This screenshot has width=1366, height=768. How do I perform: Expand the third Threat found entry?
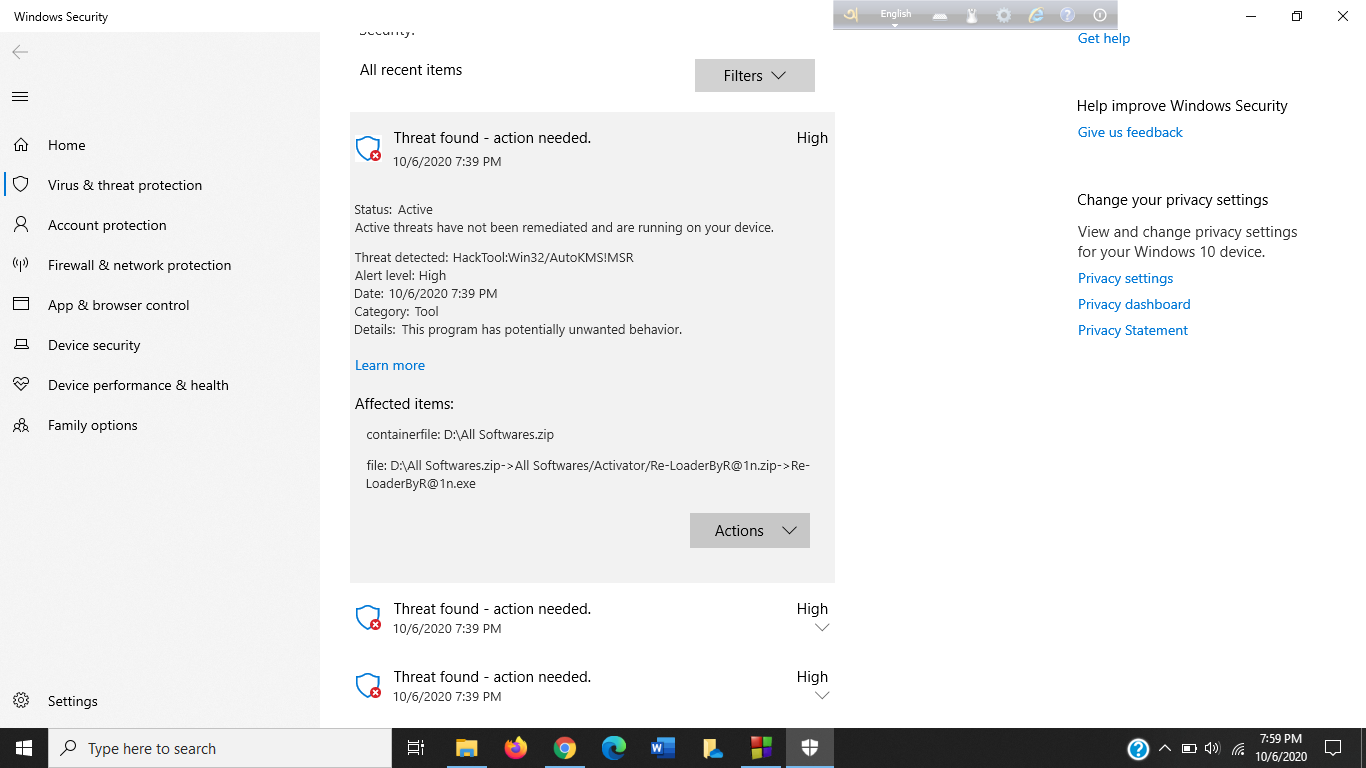pyautogui.click(x=822, y=696)
